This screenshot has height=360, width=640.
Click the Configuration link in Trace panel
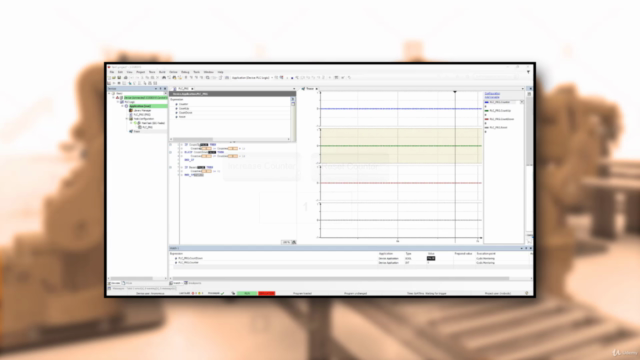click(x=492, y=93)
